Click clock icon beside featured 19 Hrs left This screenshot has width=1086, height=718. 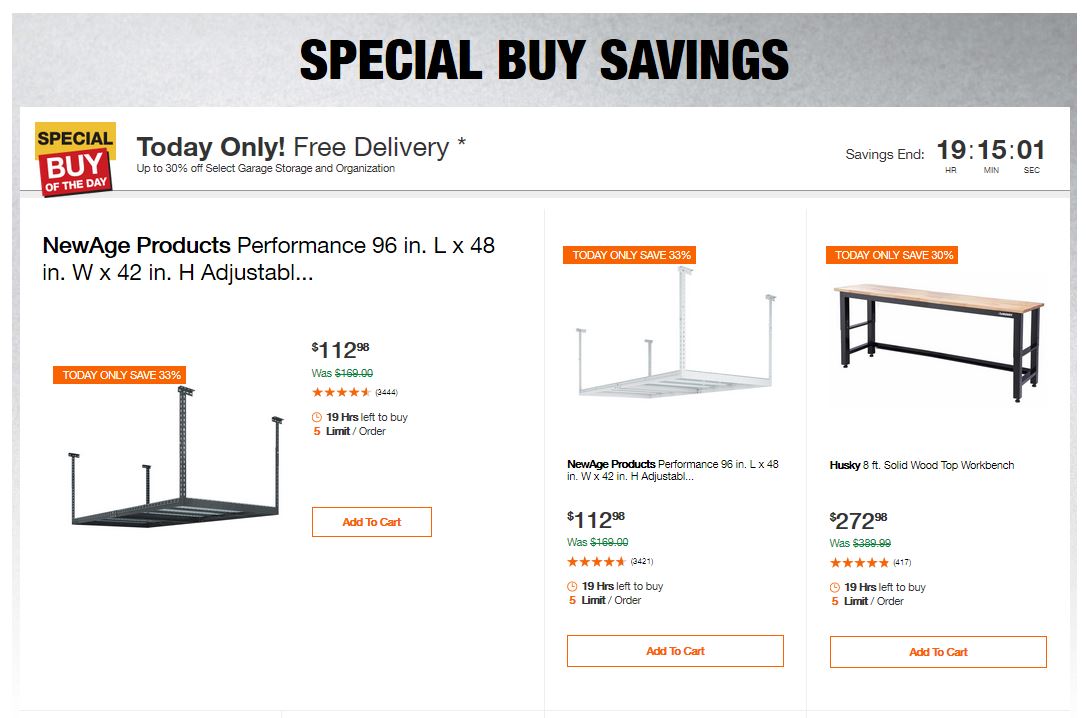[x=317, y=417]
